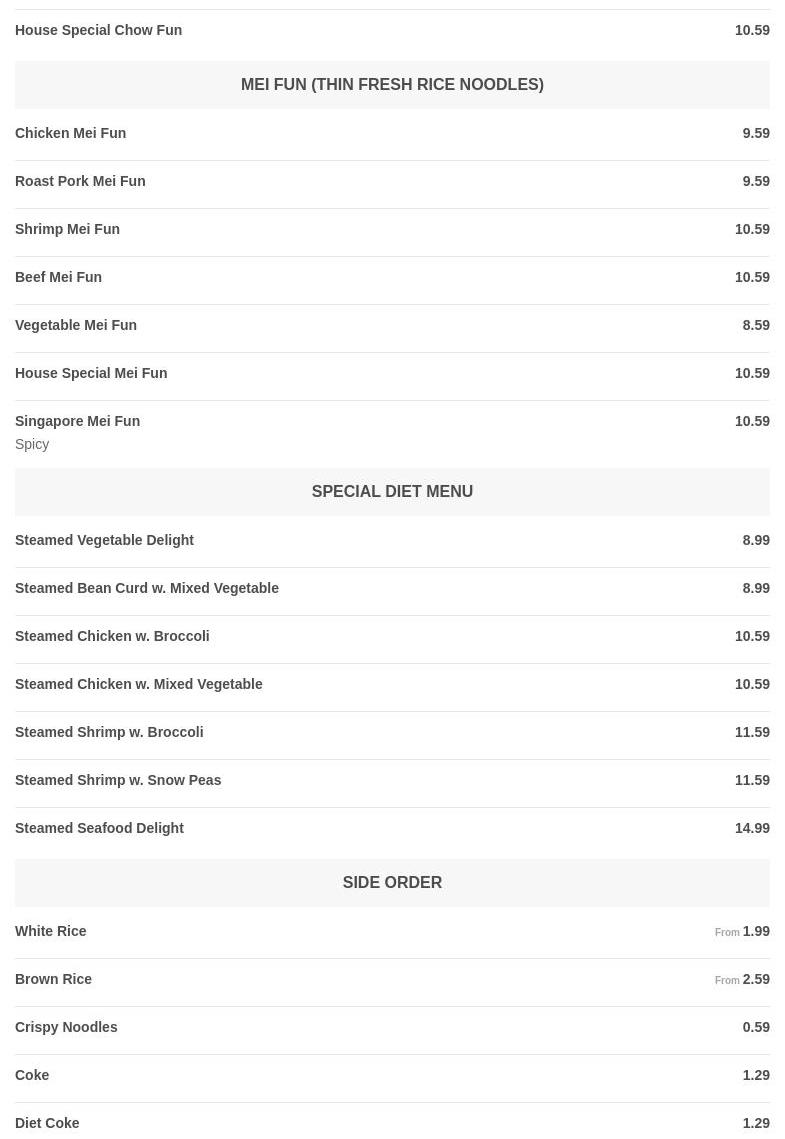785x1139 pixels.
Task: Choose Steamed Shrimp w. Broccoli
Action: tap(109, 732)
